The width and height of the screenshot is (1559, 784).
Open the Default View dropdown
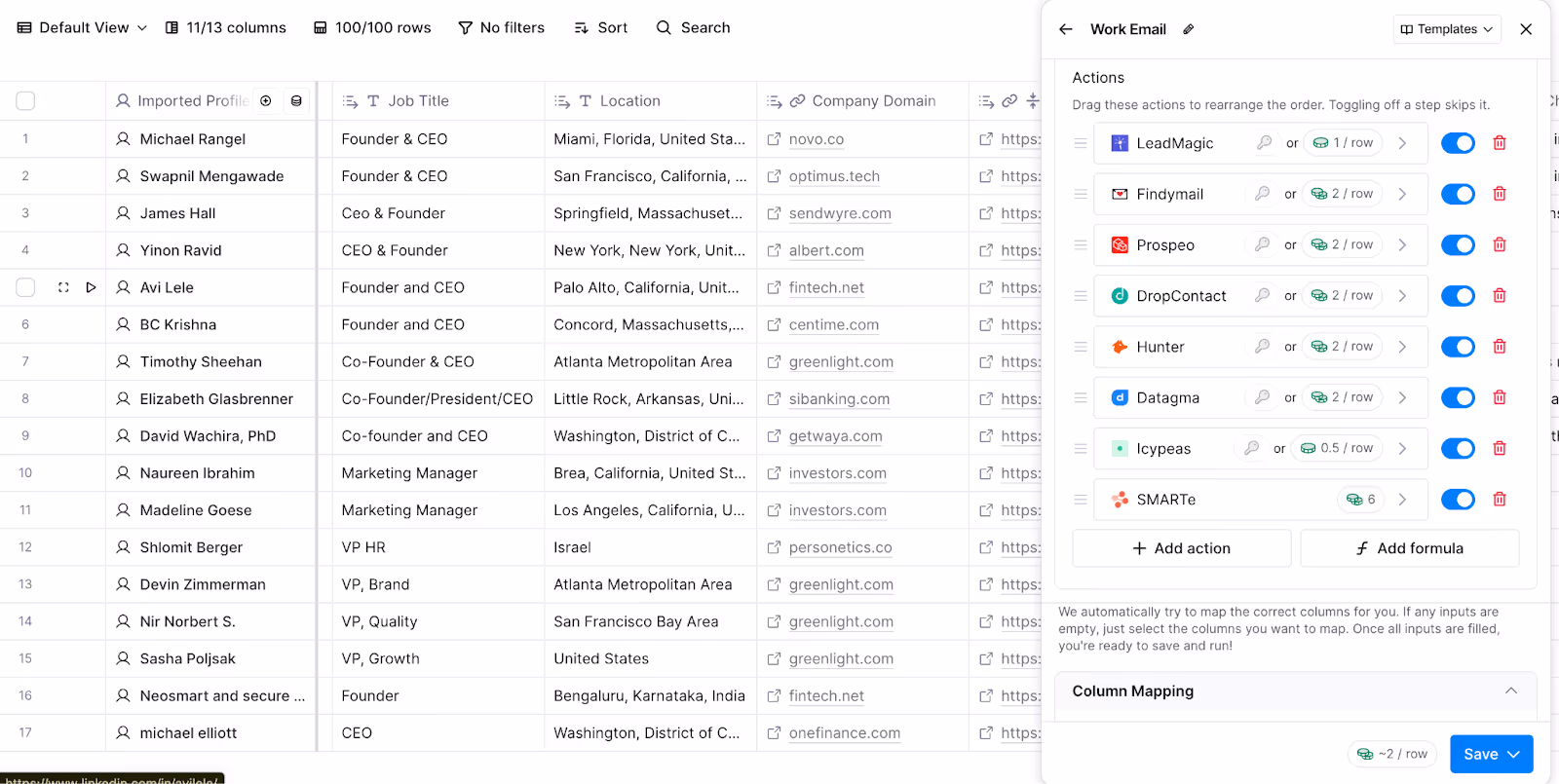point(83,27)
